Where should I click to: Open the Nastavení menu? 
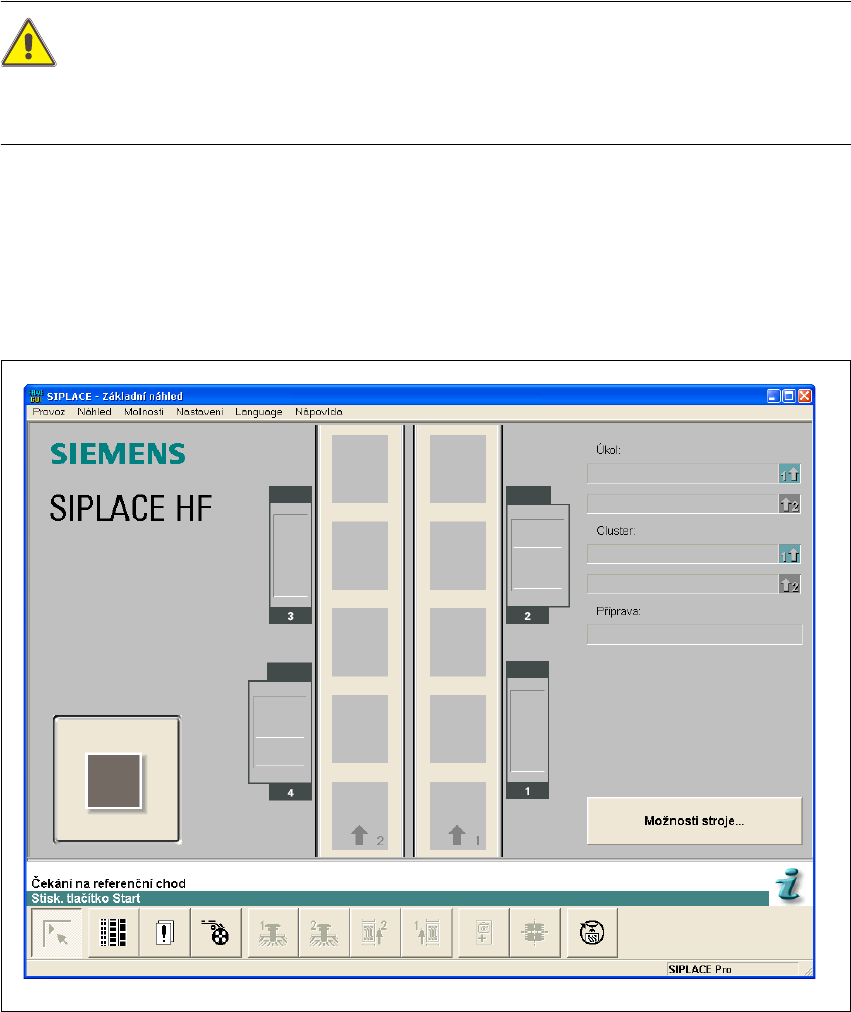coord(200,412)
